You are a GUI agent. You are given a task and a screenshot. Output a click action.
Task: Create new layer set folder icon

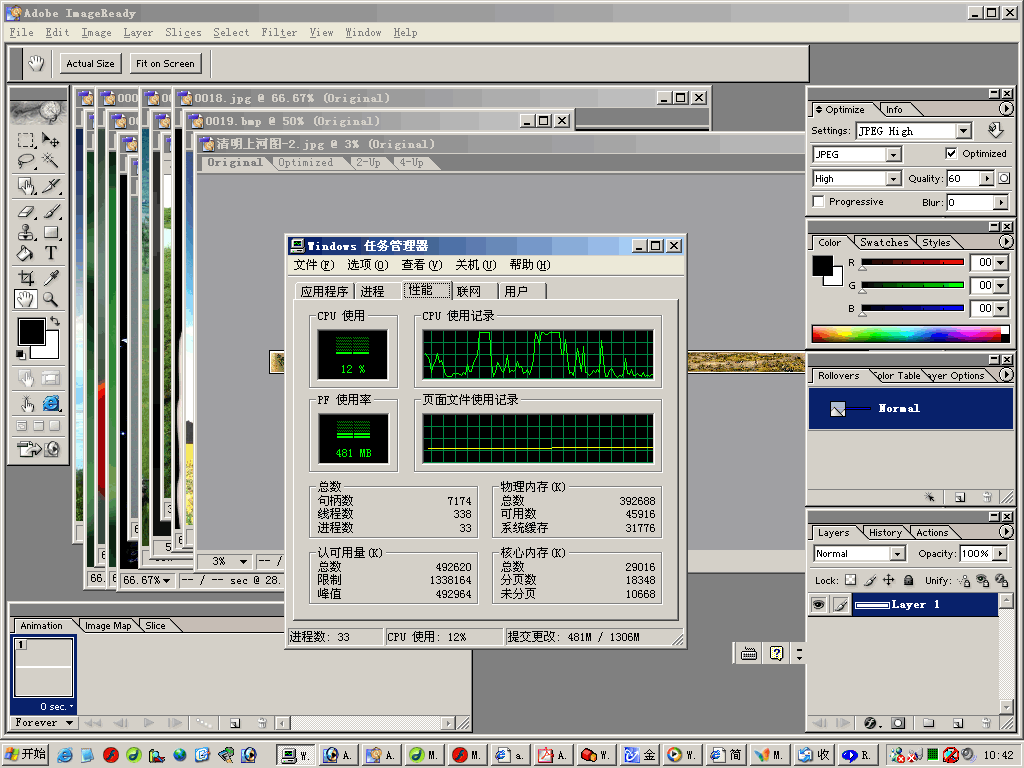[929, 723]
